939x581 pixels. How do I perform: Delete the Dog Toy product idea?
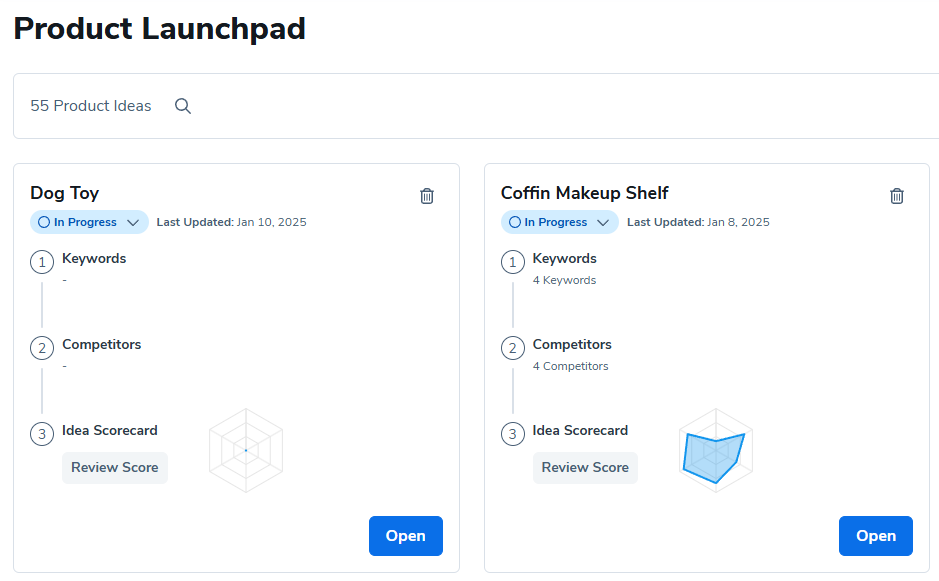point(427,196)
